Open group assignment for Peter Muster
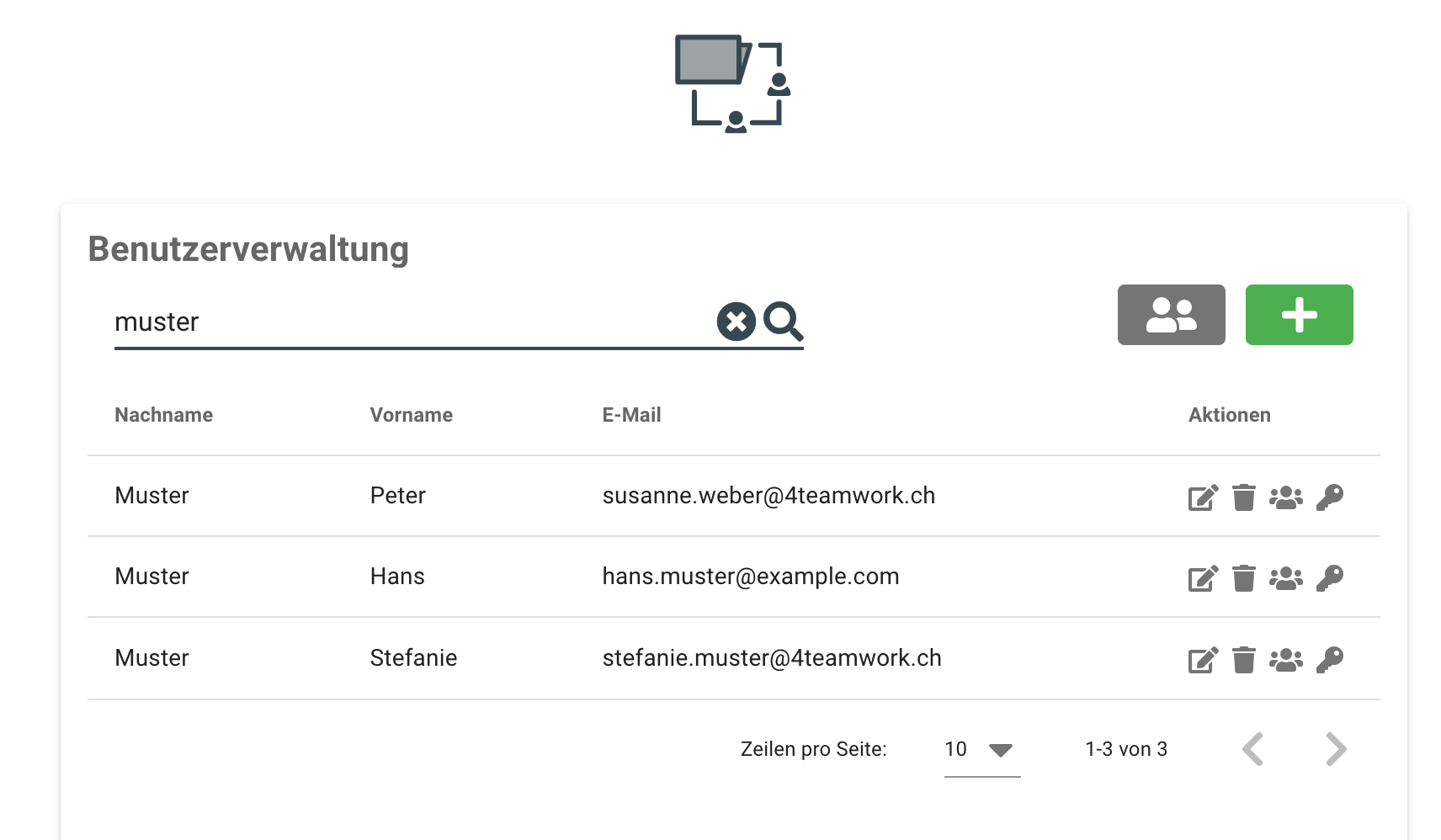Viewport: 1441px width, 840px height. pyautogui.click(x=1285, y=497)
